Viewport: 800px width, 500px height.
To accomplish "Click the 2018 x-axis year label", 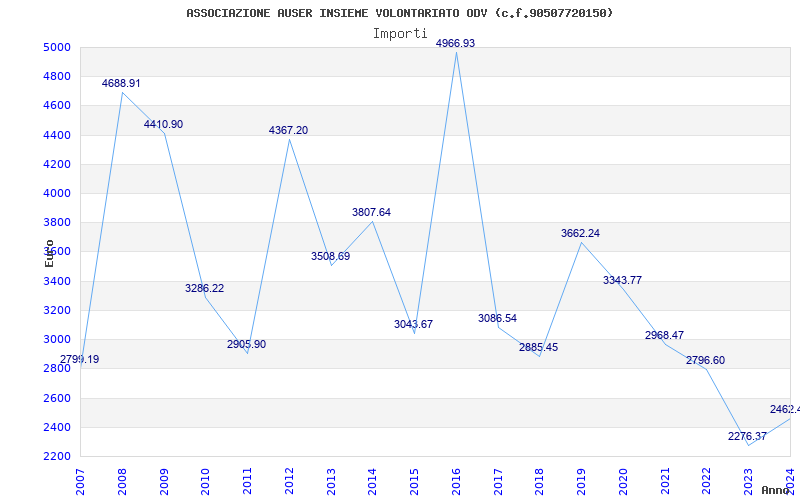I will click(x=539, y=482).
